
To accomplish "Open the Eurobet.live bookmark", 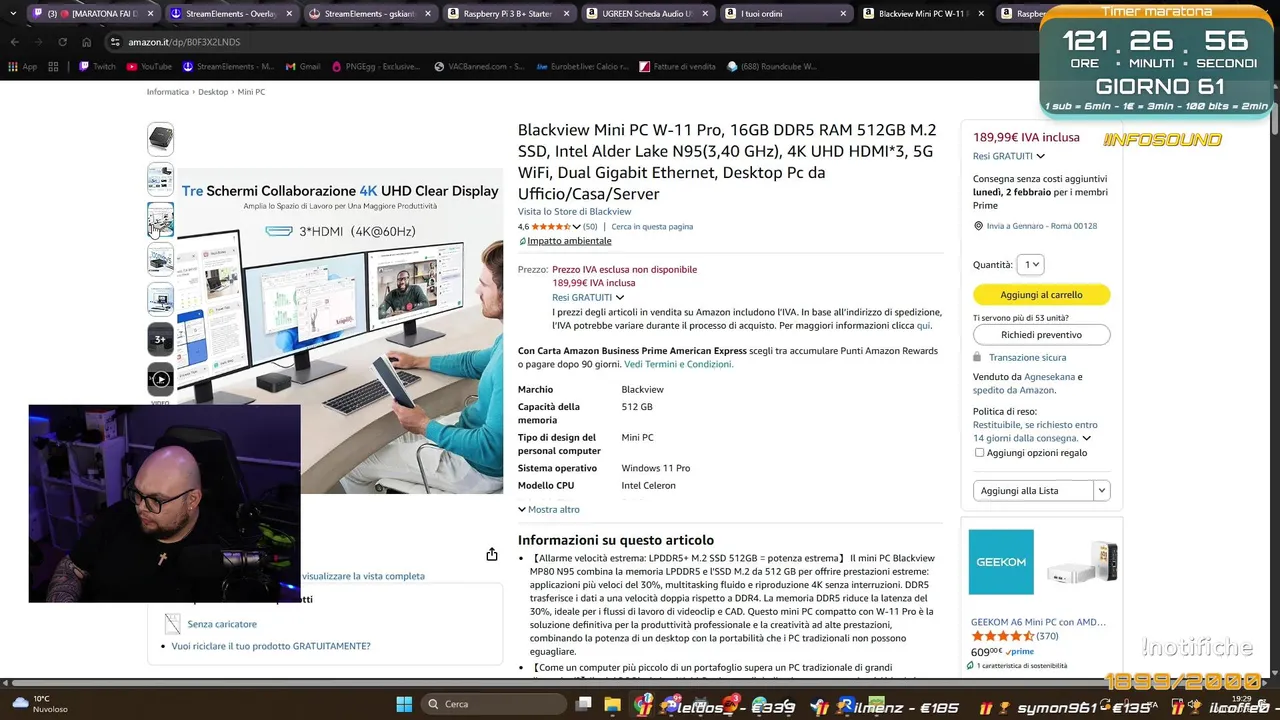I will 582,67.
